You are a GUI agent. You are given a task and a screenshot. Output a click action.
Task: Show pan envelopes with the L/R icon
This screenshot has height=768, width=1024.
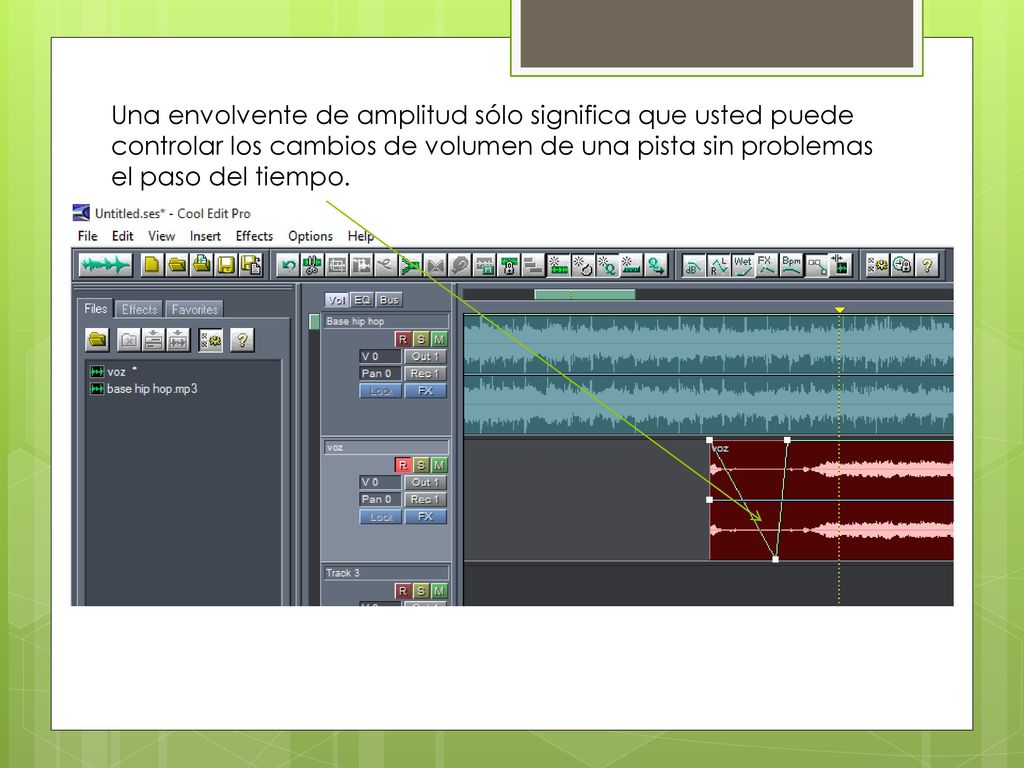point(718,265)
